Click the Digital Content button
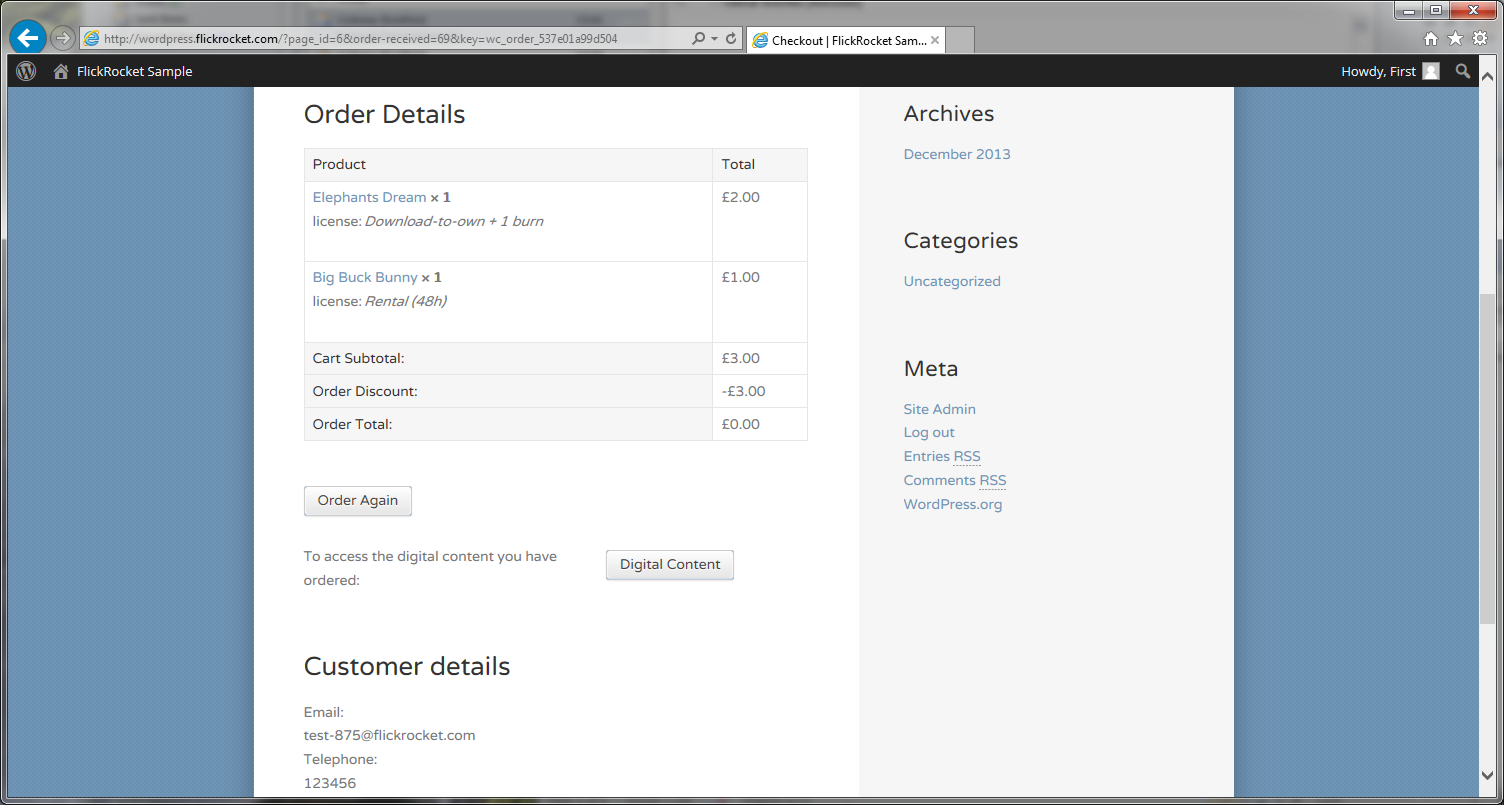The height and width of the screenshot is (805, 1504). [670, 565]
